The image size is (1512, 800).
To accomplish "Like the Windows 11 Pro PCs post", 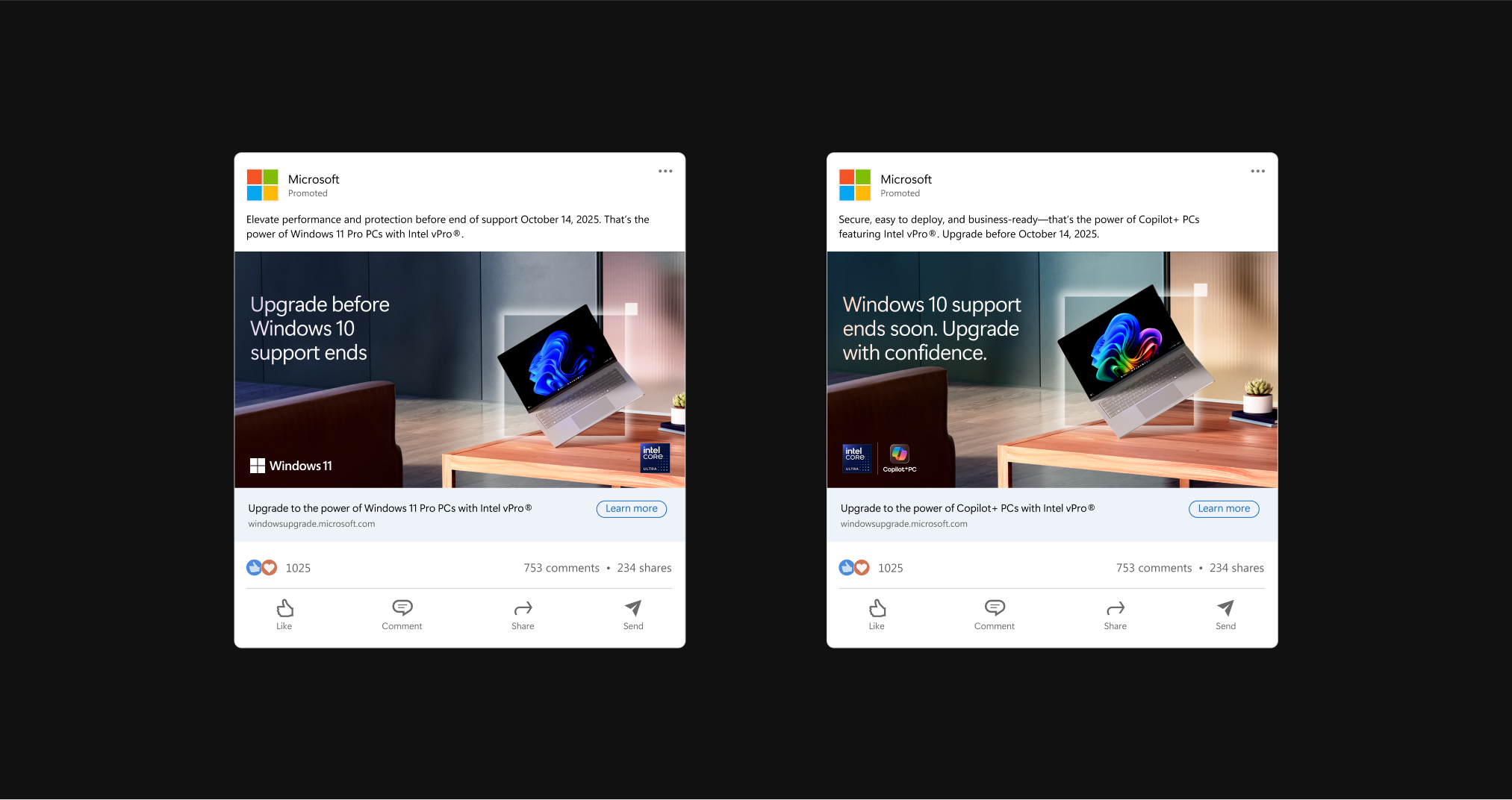I will (x=284, y=615).
